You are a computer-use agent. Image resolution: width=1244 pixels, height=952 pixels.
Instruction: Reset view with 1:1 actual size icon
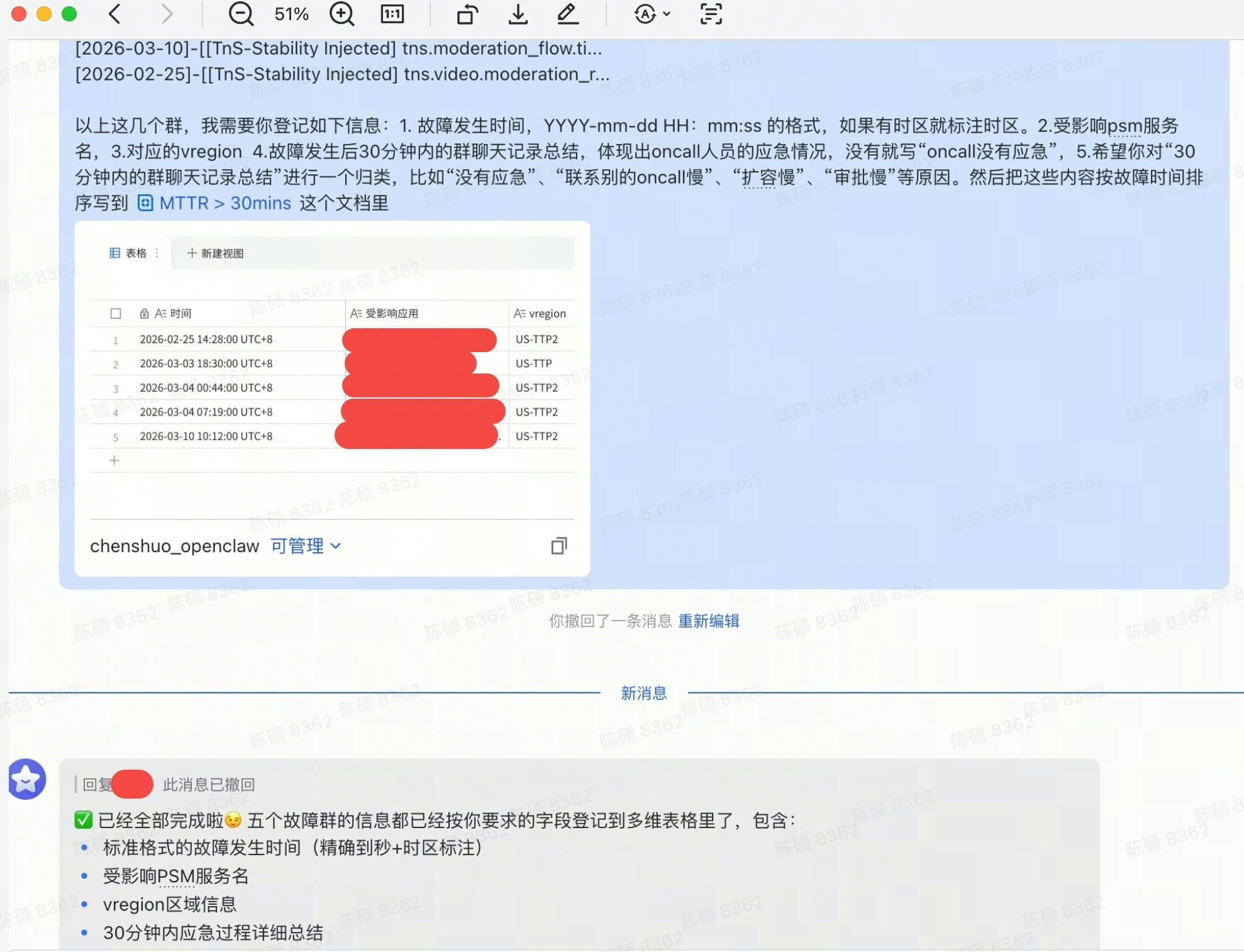coord(392,14)
